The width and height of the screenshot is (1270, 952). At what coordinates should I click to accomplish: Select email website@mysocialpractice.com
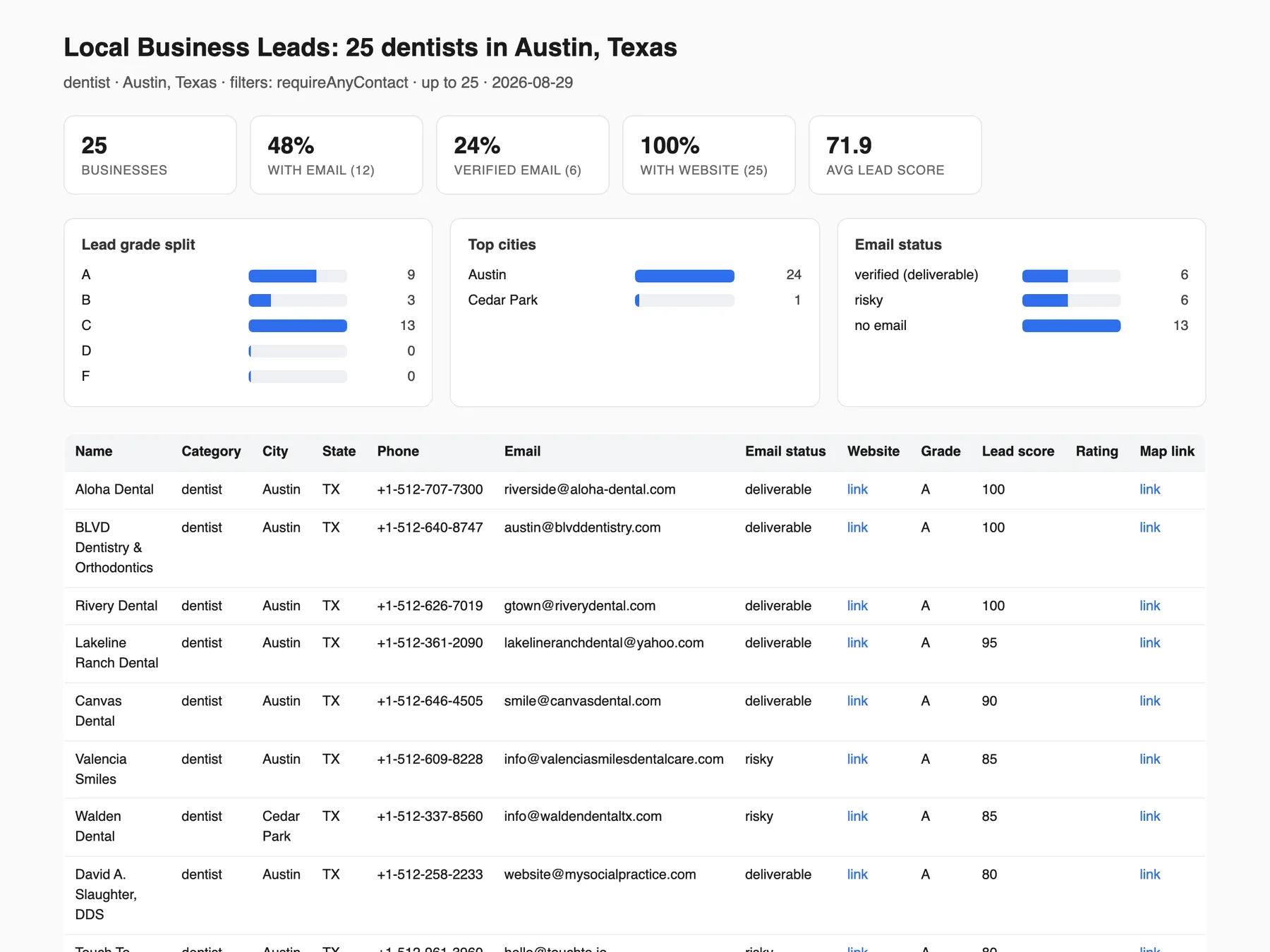600,874
